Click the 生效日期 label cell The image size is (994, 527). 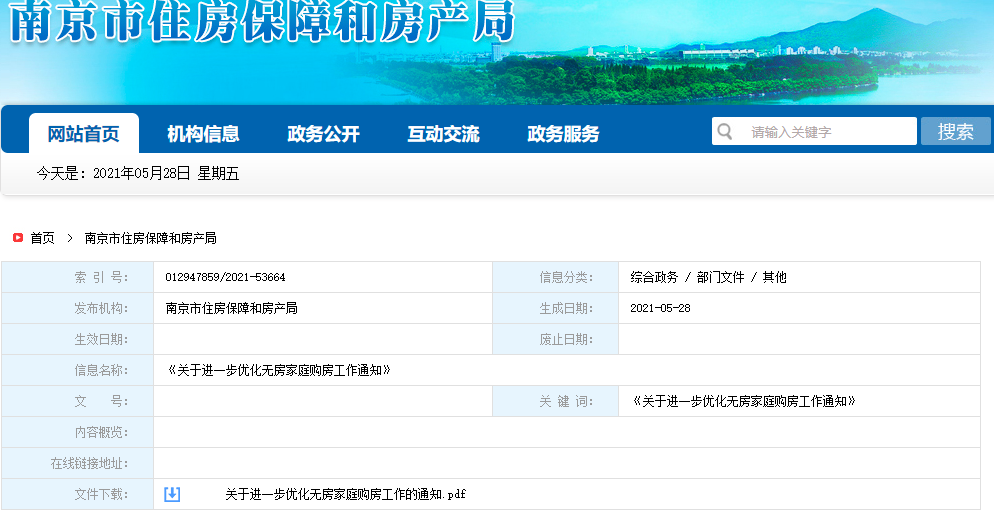[77, 339]
